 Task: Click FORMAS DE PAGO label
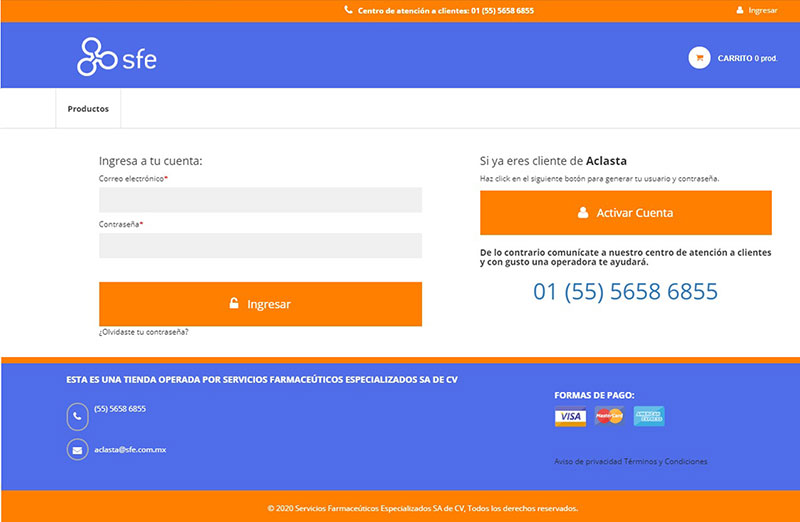[x=594, y=395]
